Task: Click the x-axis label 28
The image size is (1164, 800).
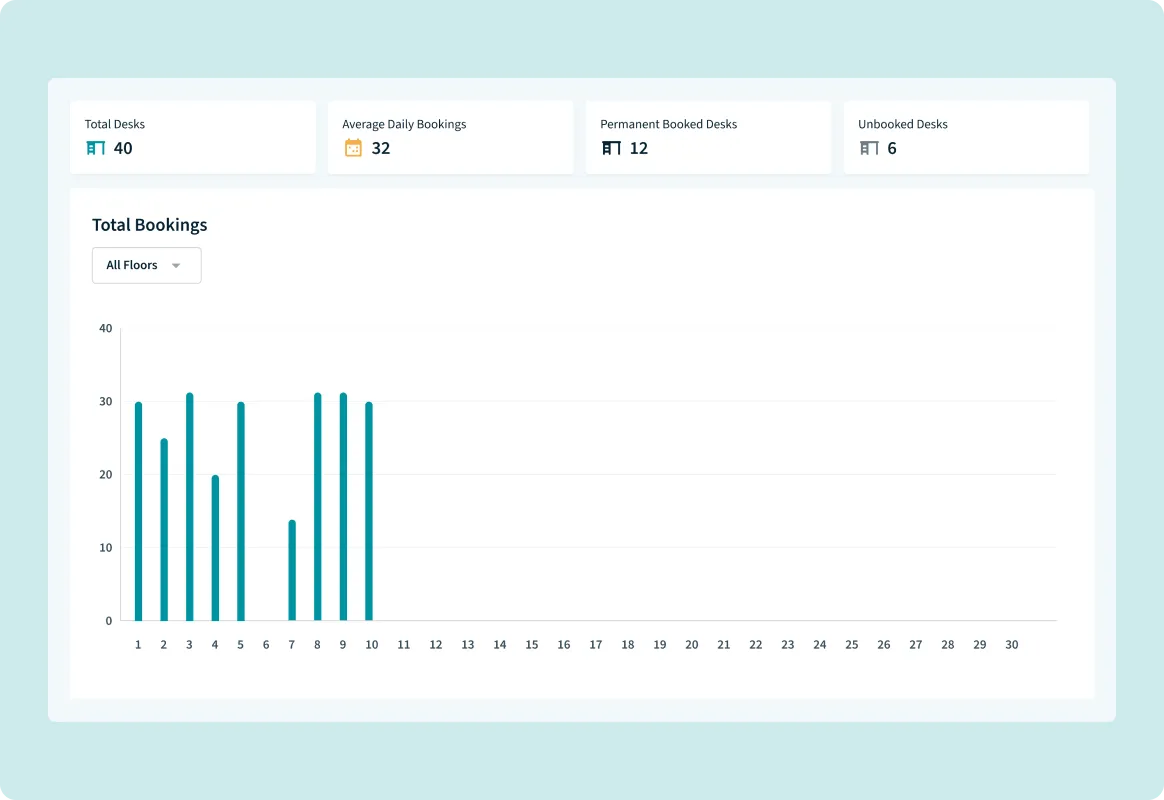Action: (948, 645)
